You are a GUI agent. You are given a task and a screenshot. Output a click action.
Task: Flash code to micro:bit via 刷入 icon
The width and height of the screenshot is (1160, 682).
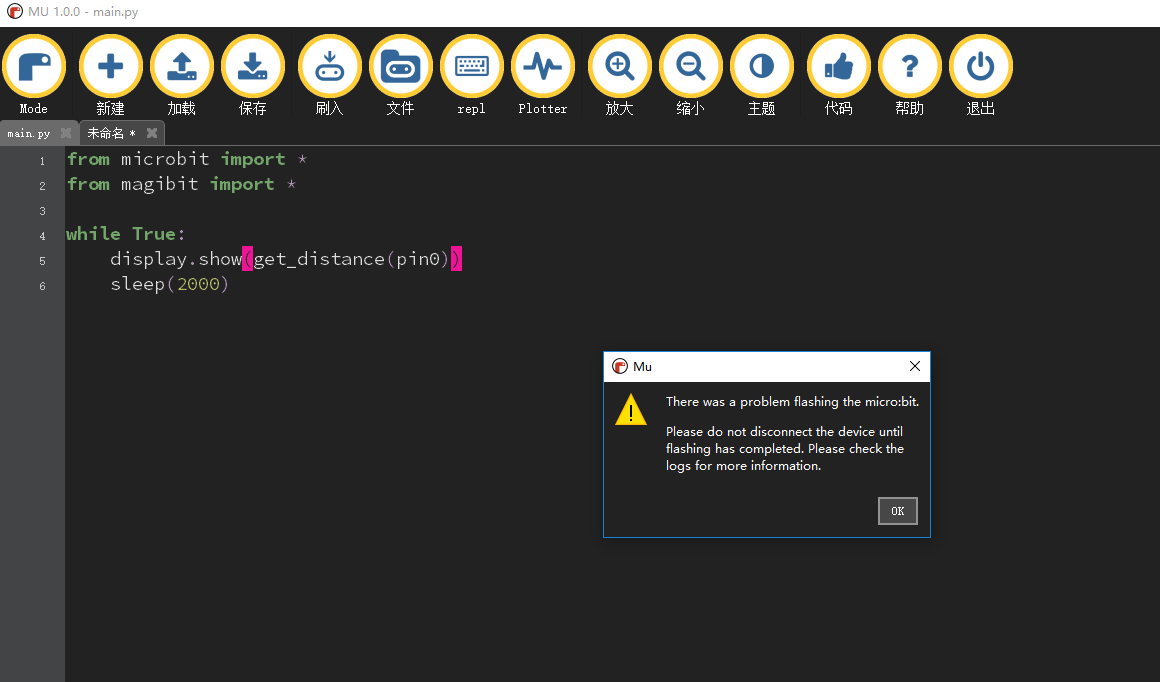click(x=329, y=66)
